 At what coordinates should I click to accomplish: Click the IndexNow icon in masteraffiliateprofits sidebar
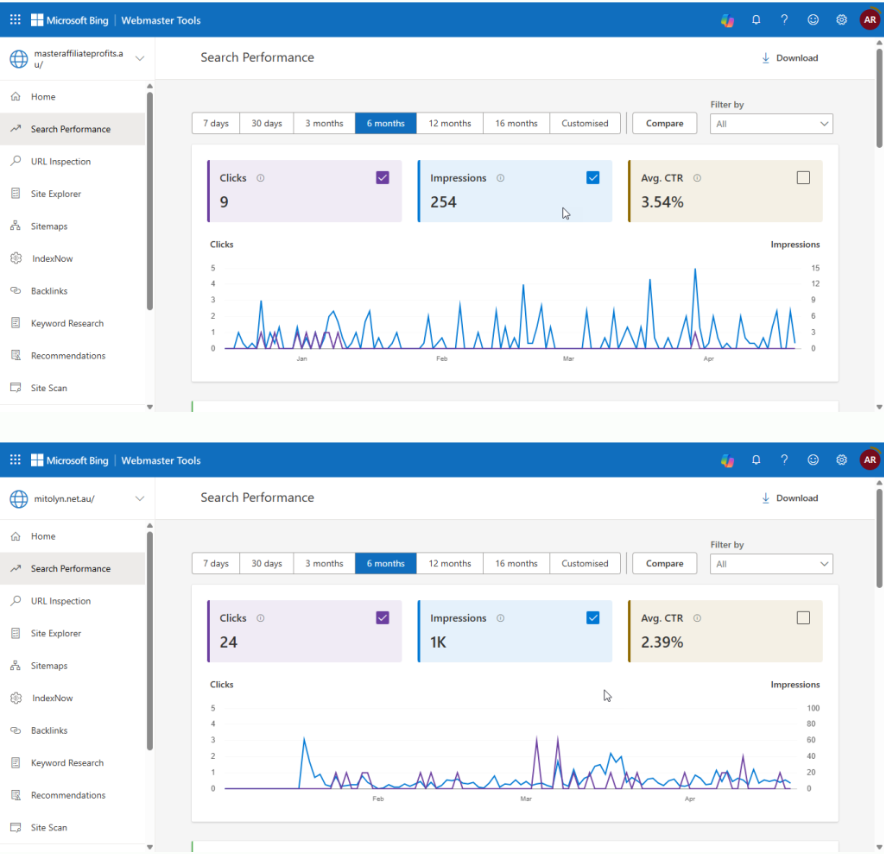pos(16,258)
